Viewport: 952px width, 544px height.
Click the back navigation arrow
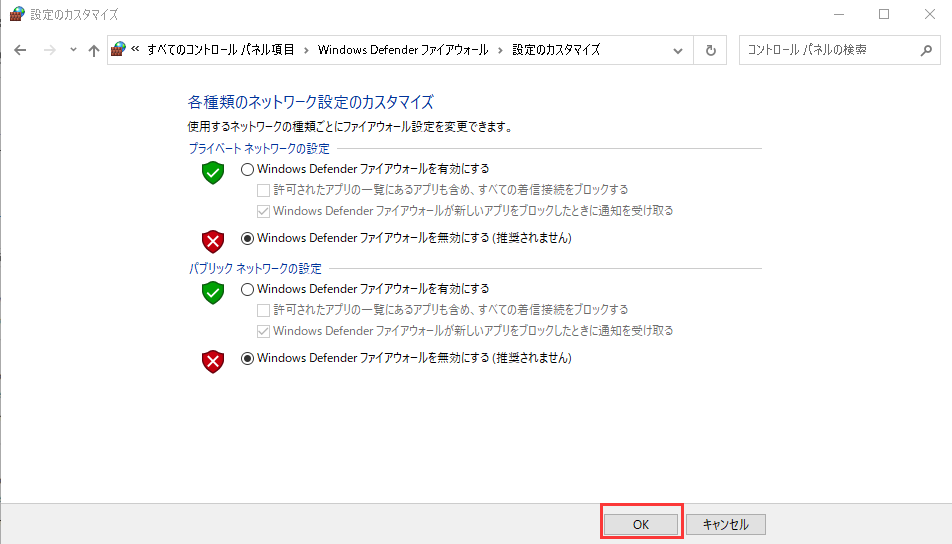20,50
